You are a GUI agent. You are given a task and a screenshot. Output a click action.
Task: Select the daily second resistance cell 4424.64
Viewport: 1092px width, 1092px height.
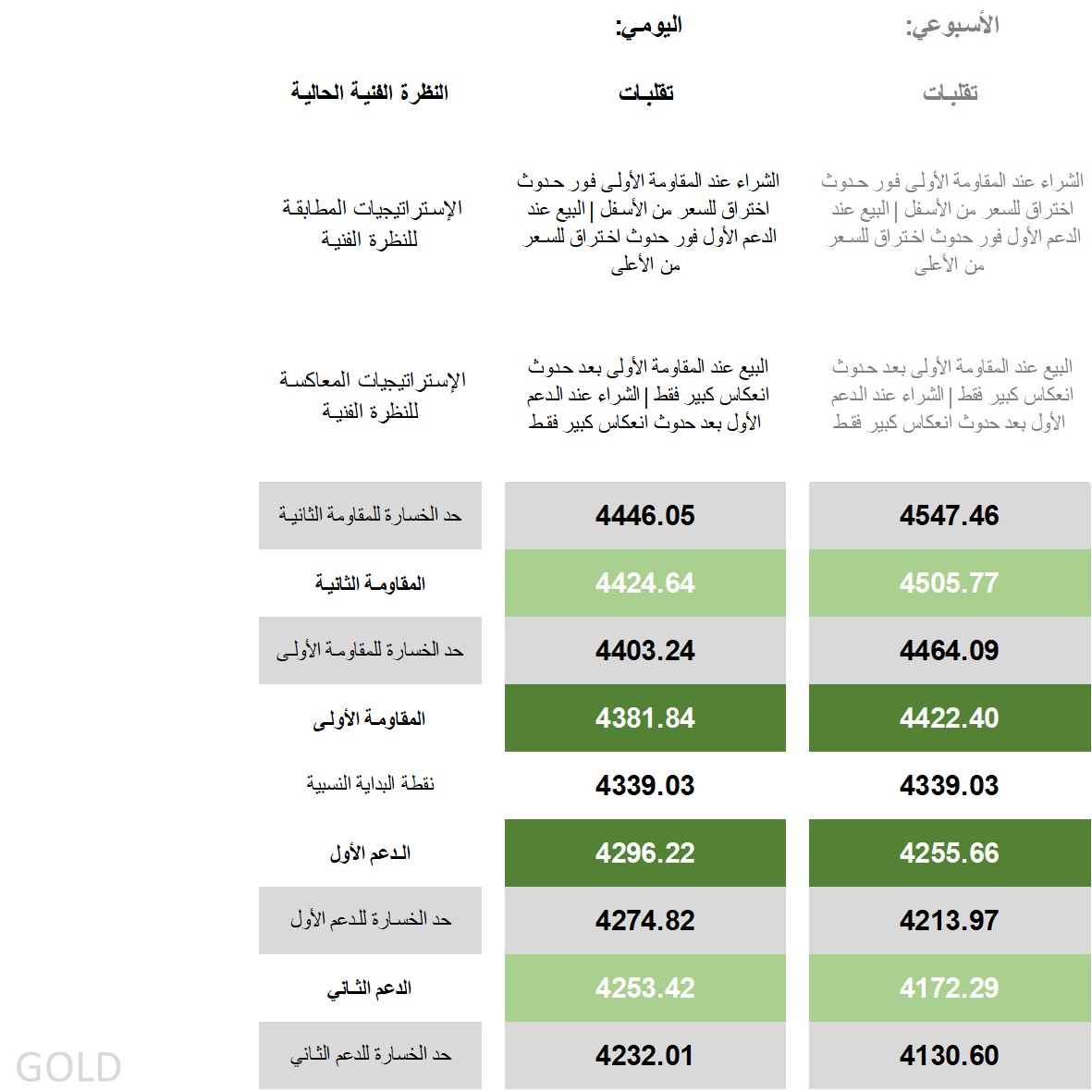644,583
